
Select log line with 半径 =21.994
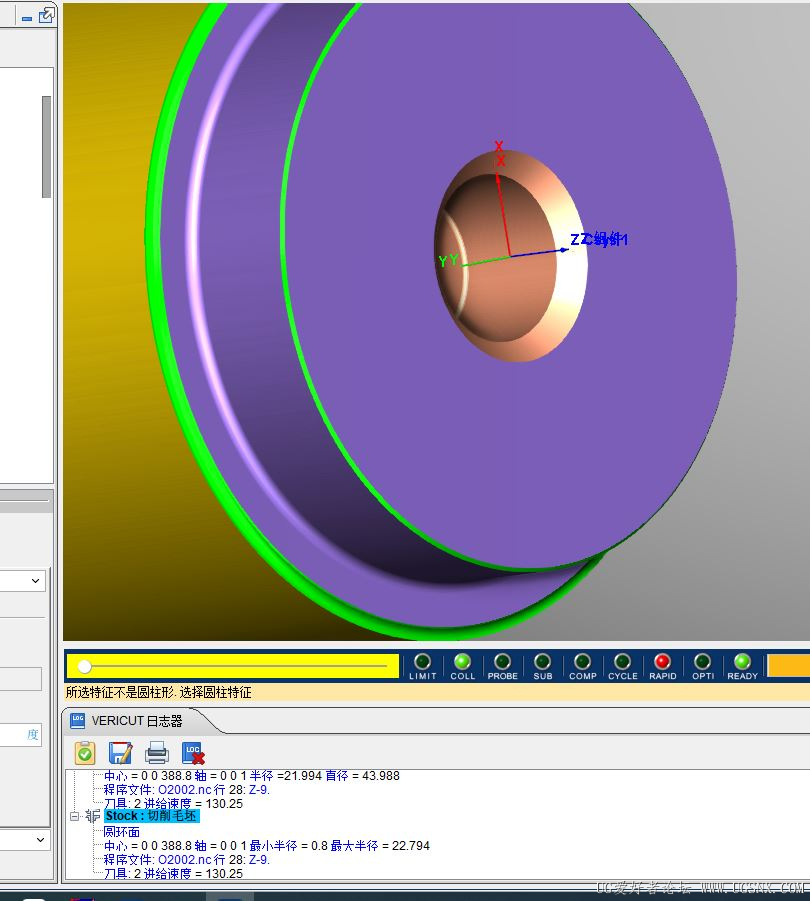coord(252,776)
